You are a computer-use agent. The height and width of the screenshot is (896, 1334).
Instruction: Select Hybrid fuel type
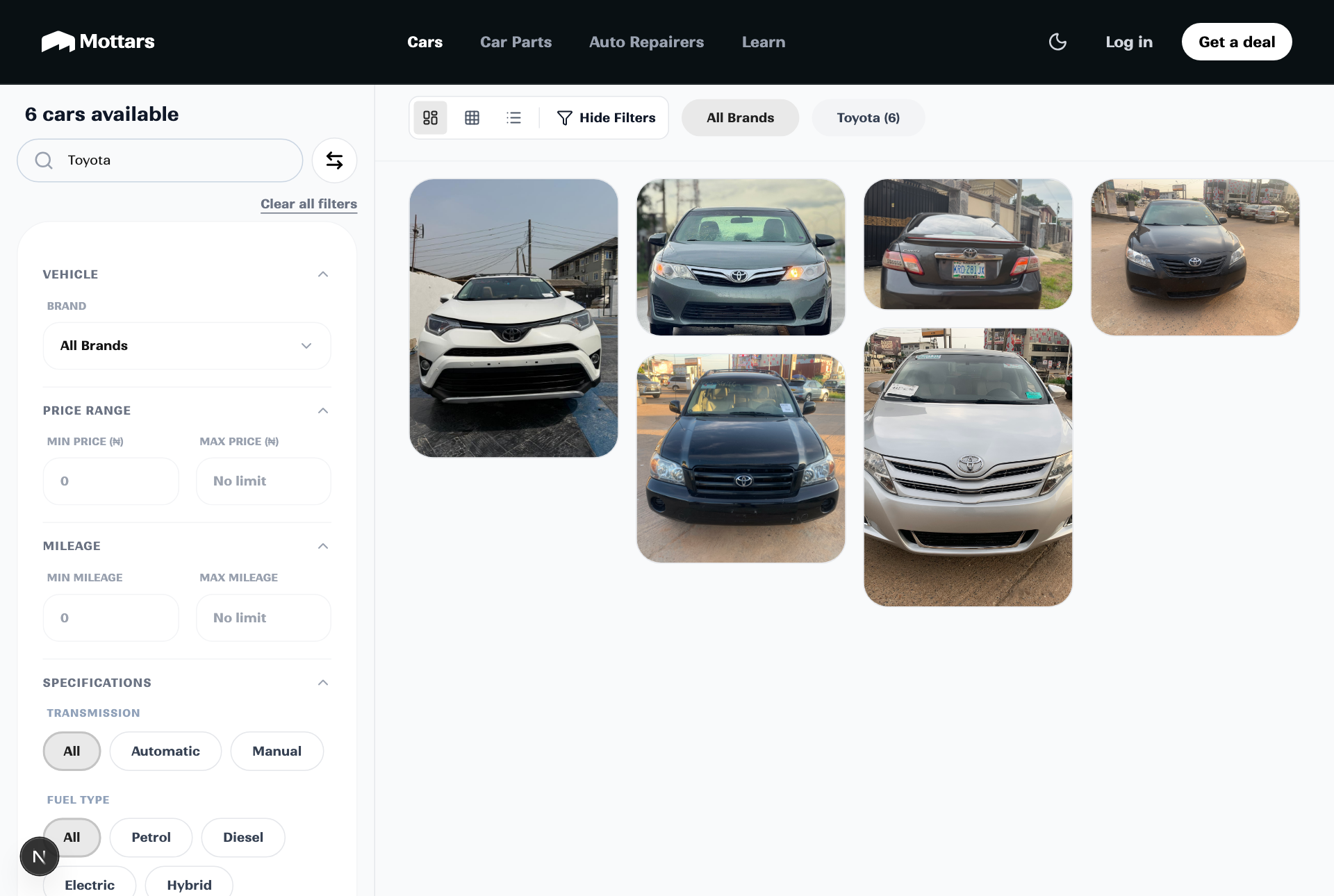pyautogui.click(x=189, y=883)
